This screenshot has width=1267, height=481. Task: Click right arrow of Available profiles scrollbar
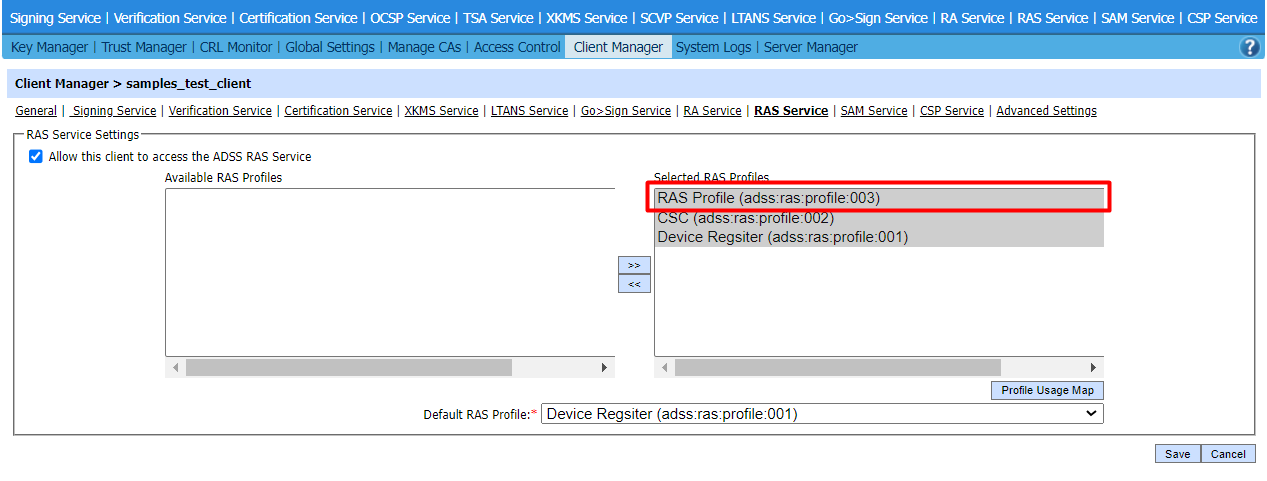(x=604, y=368)
